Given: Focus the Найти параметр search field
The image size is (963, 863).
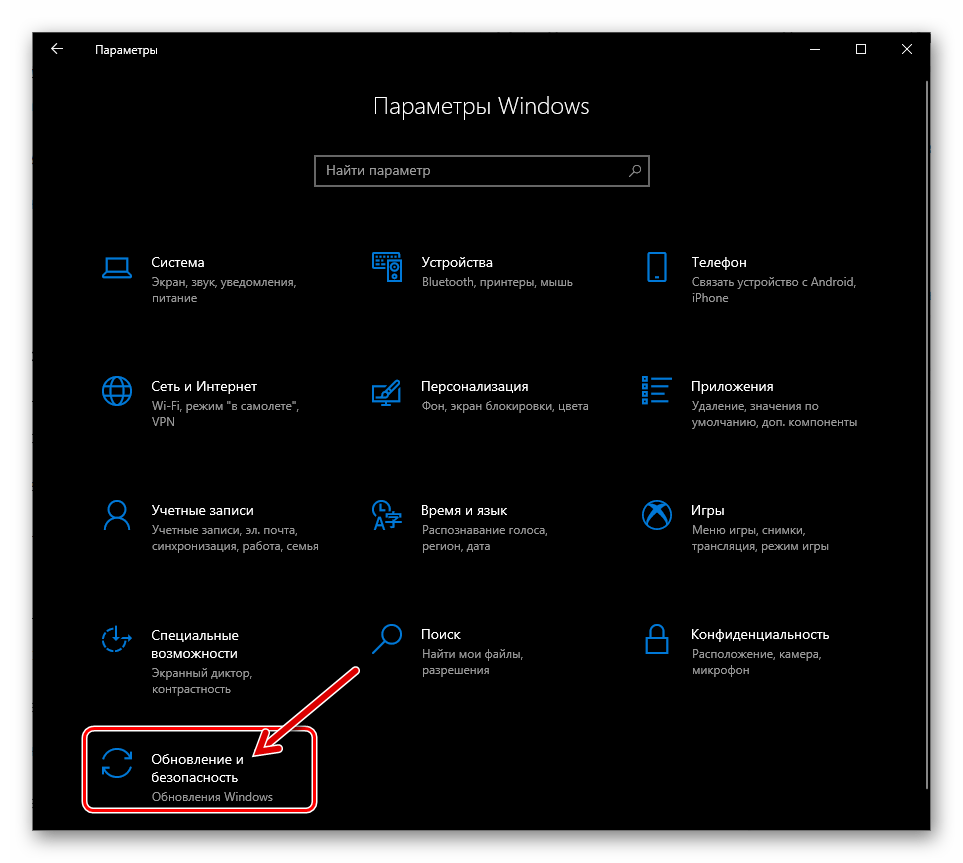Looking at the screenshot, I should coord(482,171).
